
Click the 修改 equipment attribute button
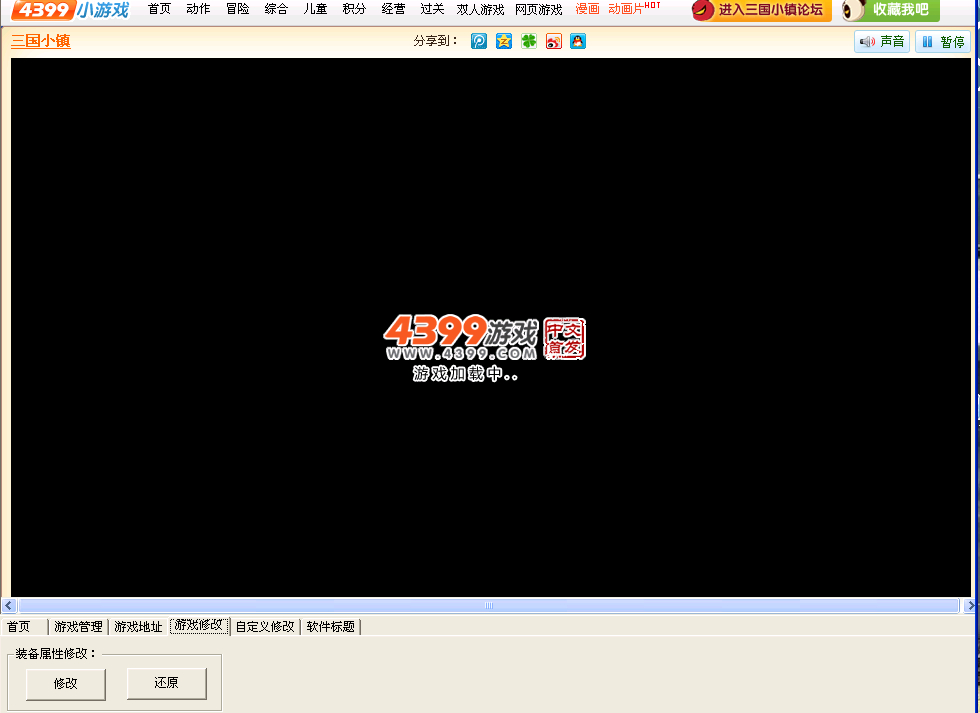point(66,684)
